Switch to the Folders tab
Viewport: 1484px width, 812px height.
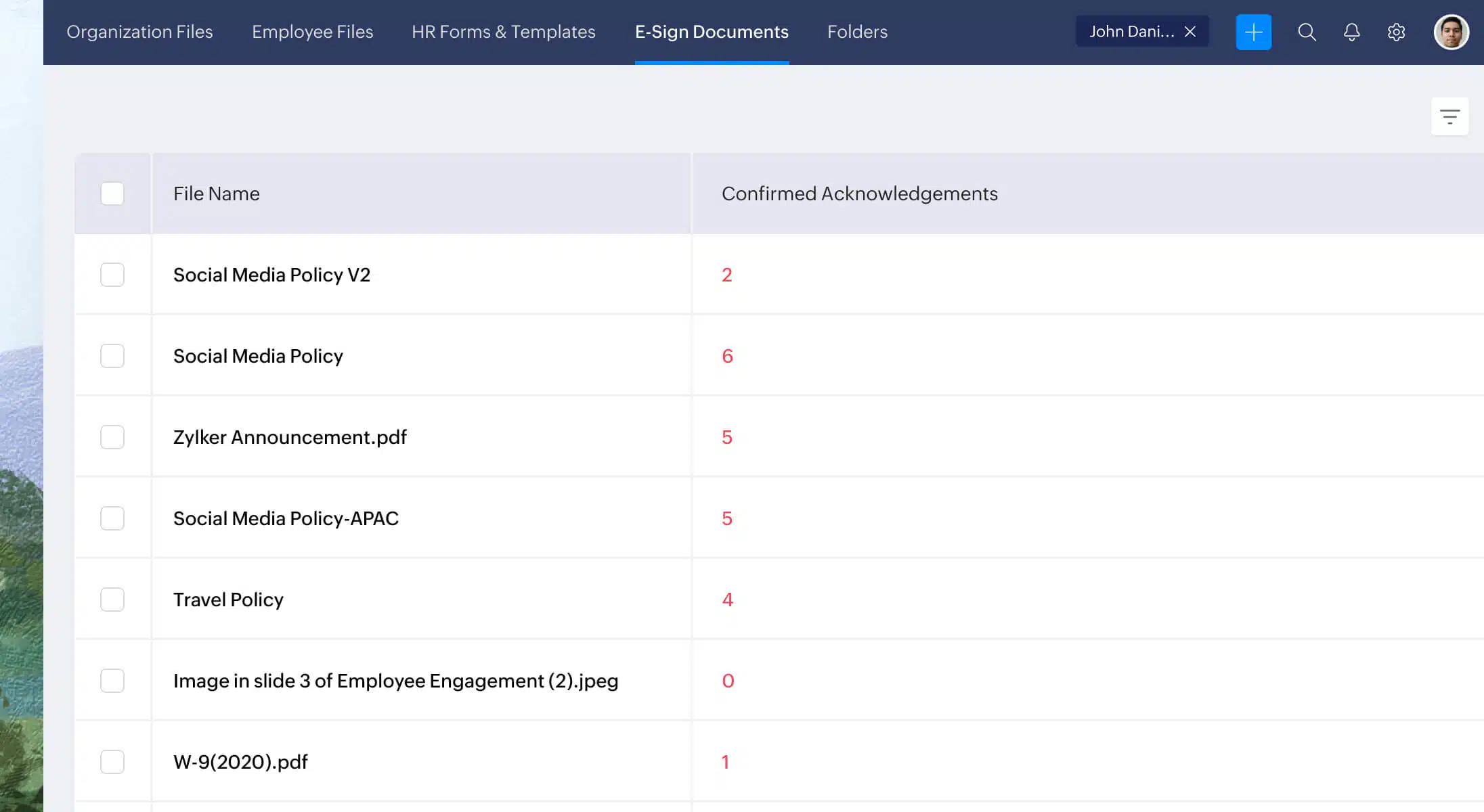857,32
